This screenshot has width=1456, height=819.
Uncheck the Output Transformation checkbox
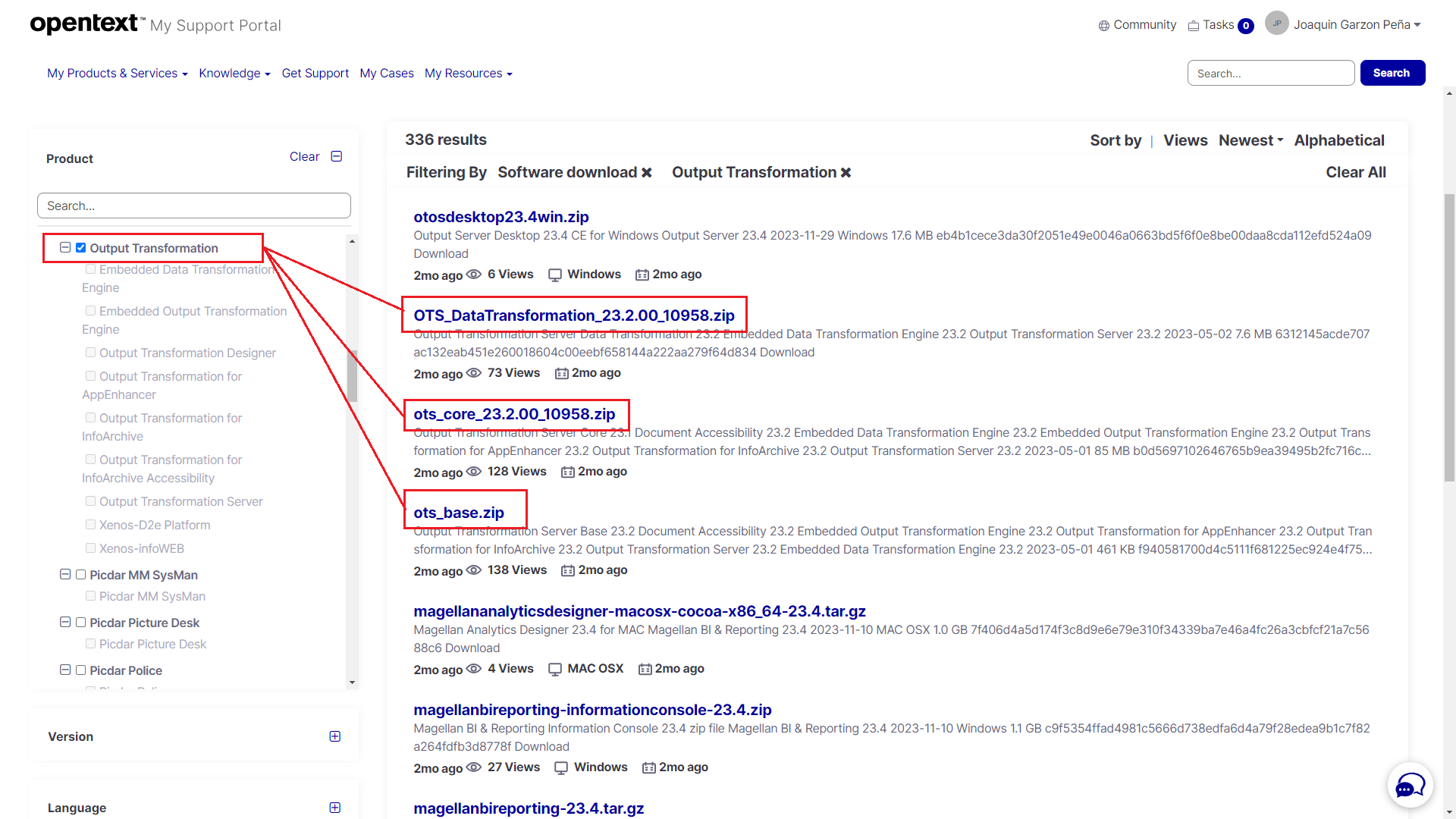pyautogui.click(x=81, y=248)
